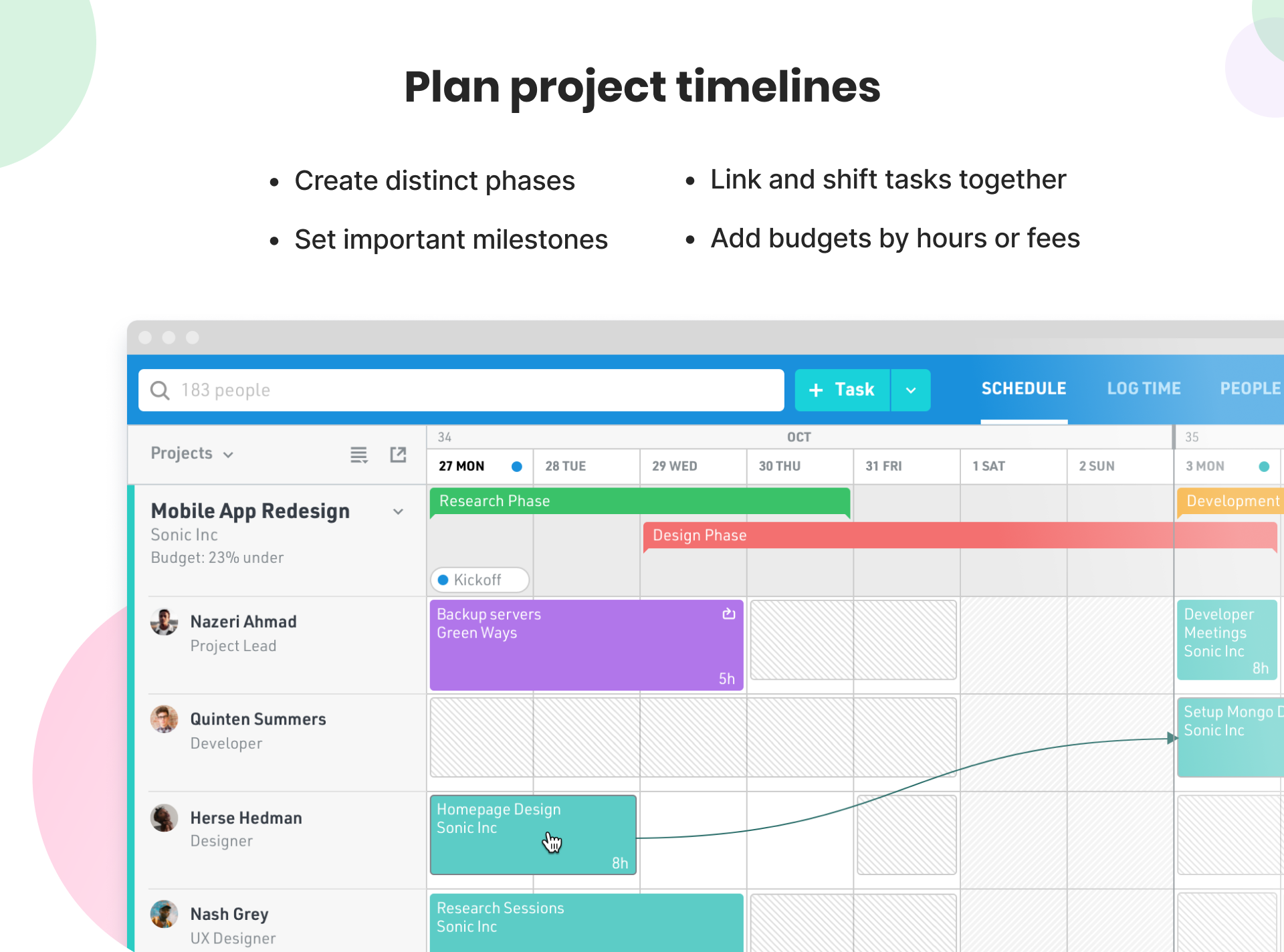Switch to the Log Time tab
The width and height of the screenshot is (1284, 952).
[1144, 388]
